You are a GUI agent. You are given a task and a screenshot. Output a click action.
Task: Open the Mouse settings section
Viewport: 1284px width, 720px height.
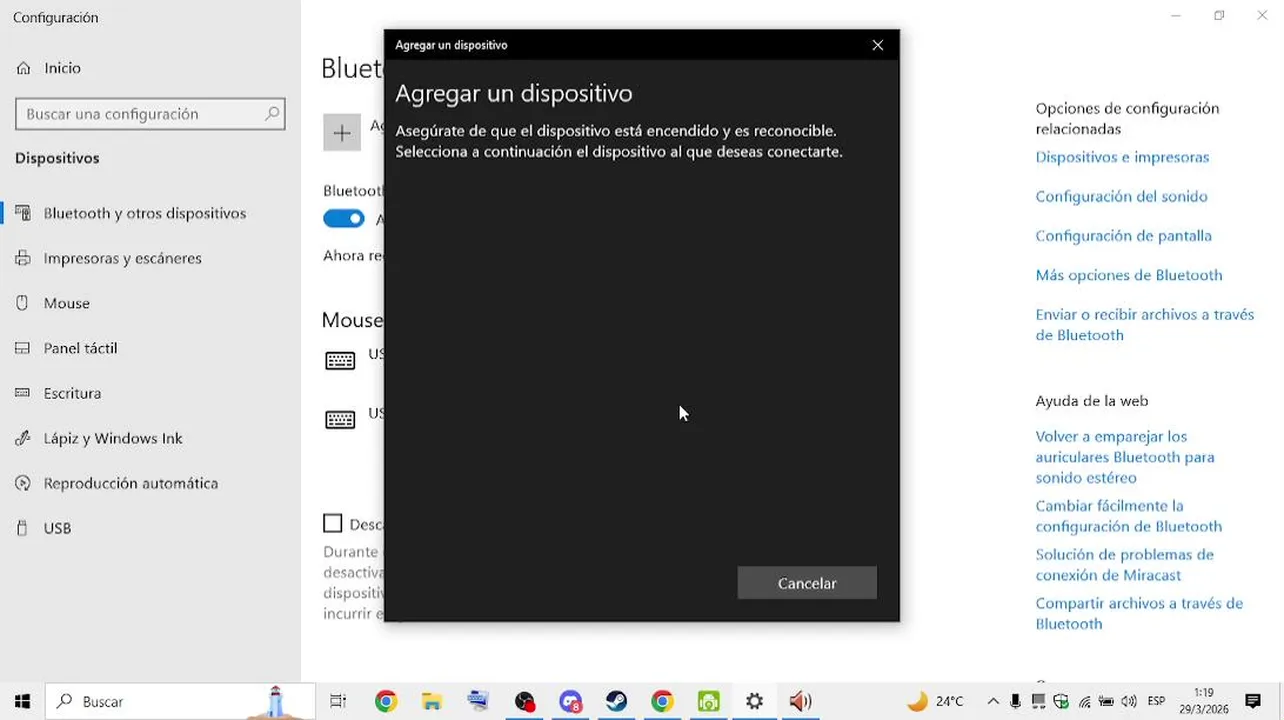click(67, 303)
